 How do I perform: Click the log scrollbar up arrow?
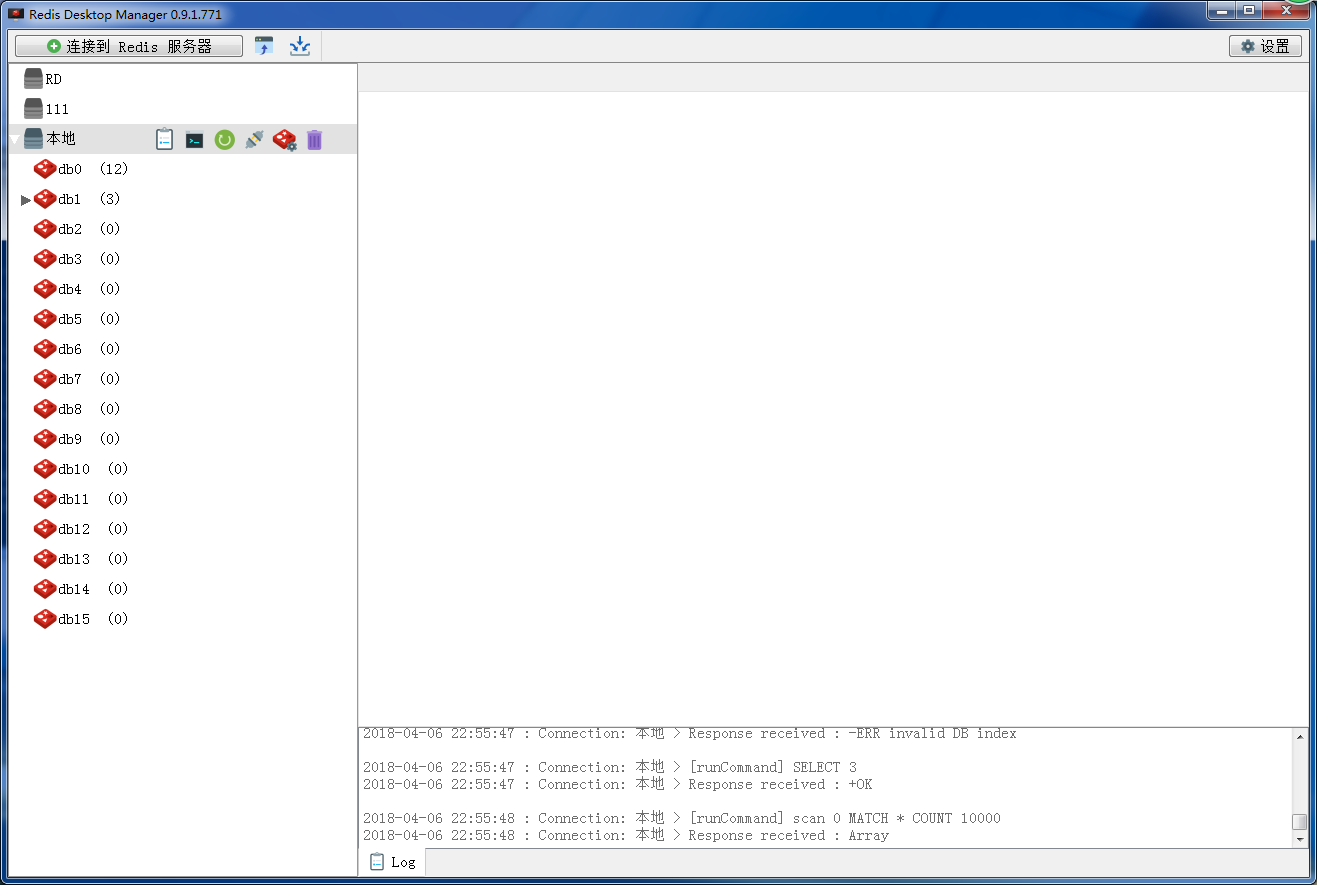coord(1300,737)
